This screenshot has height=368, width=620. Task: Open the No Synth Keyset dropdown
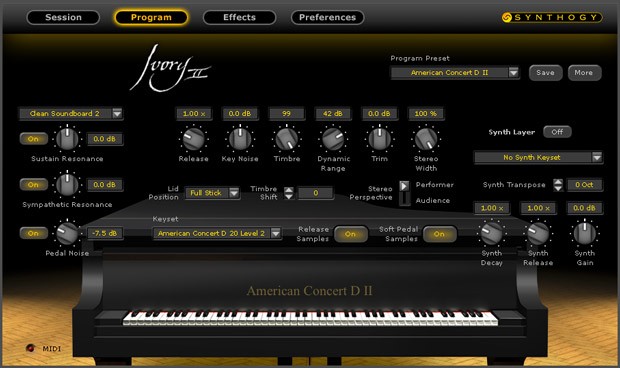click(538, 157)
